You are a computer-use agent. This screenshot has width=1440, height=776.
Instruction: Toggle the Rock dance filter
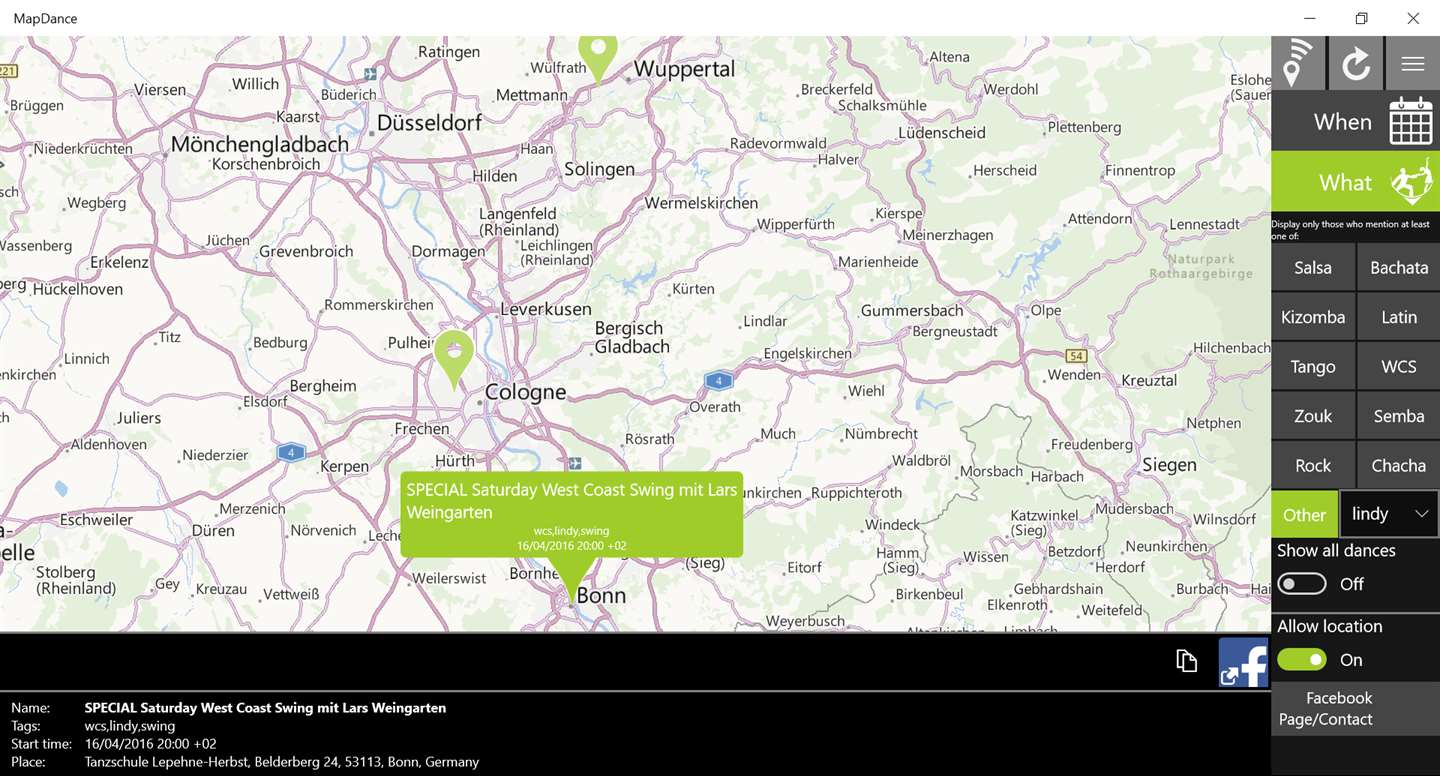click(x=1313, y=465)
